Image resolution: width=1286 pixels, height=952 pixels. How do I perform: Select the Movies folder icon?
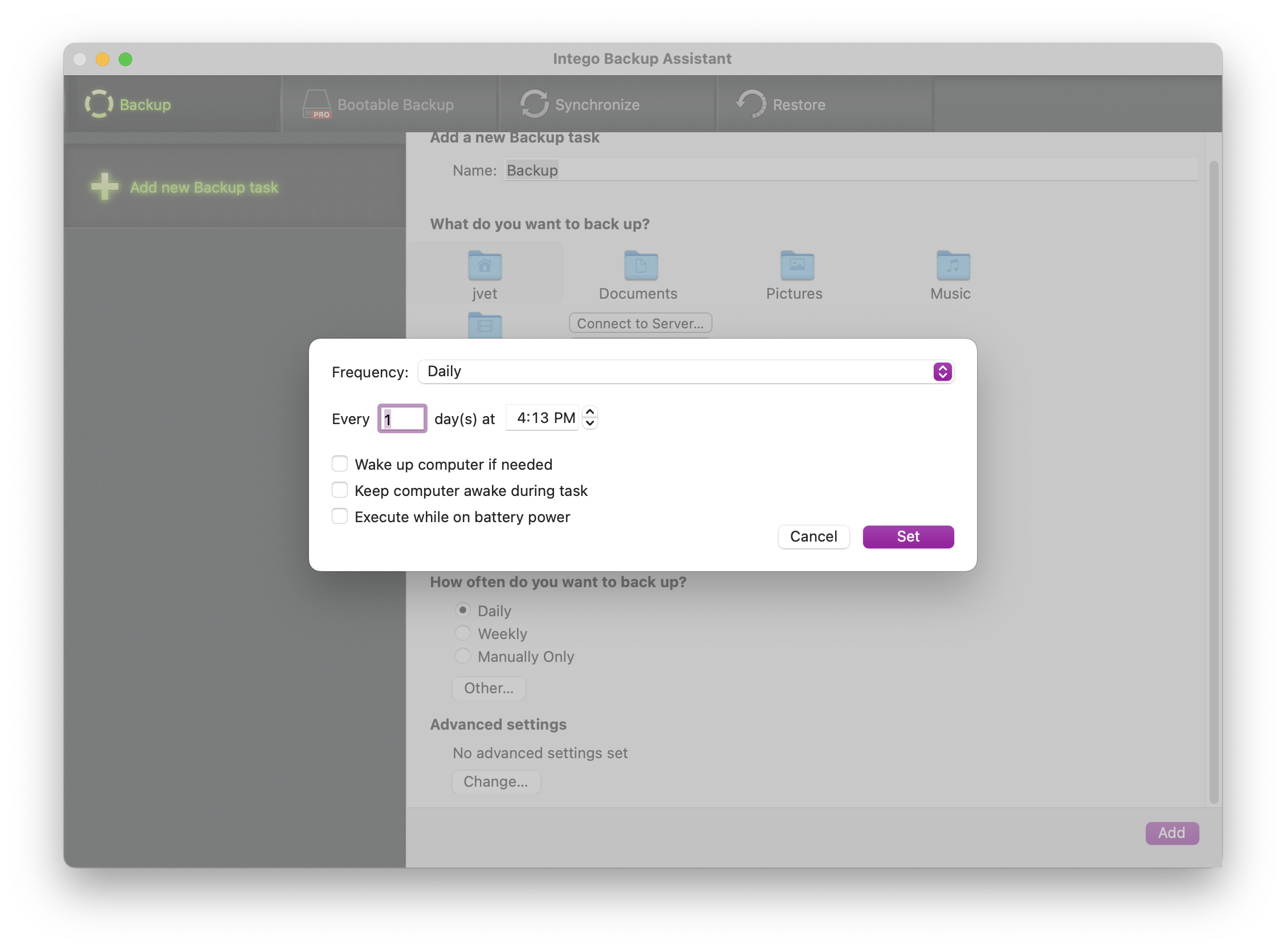(485, 326)
